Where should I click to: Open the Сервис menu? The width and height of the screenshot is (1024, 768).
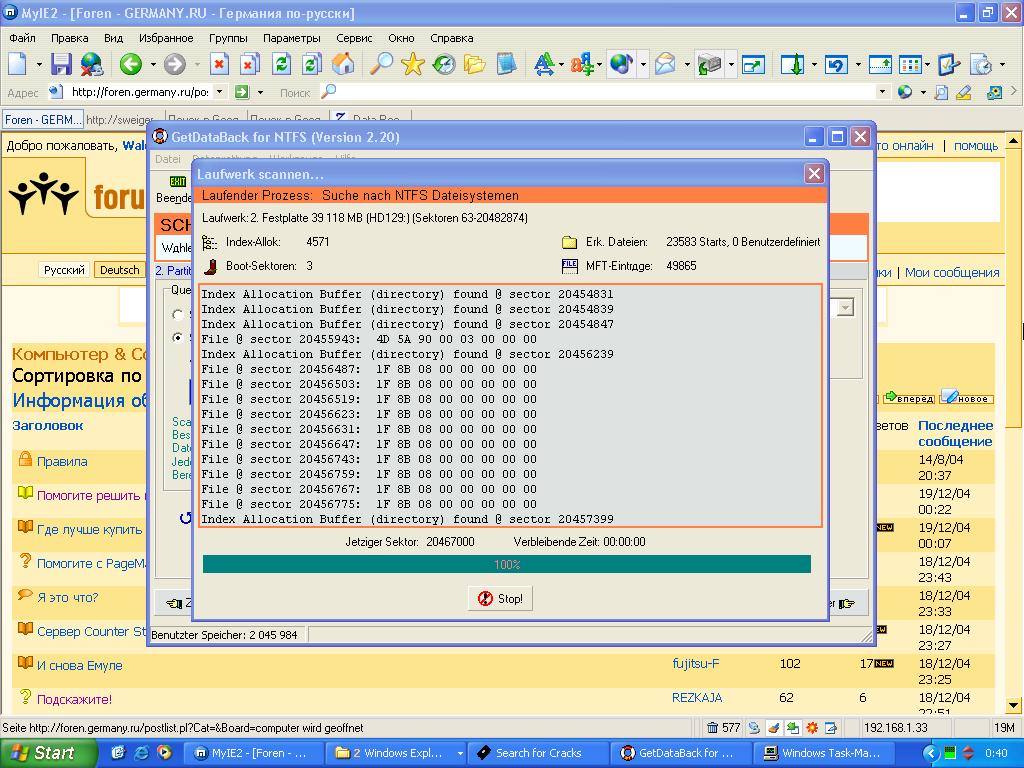pos(354,38)
